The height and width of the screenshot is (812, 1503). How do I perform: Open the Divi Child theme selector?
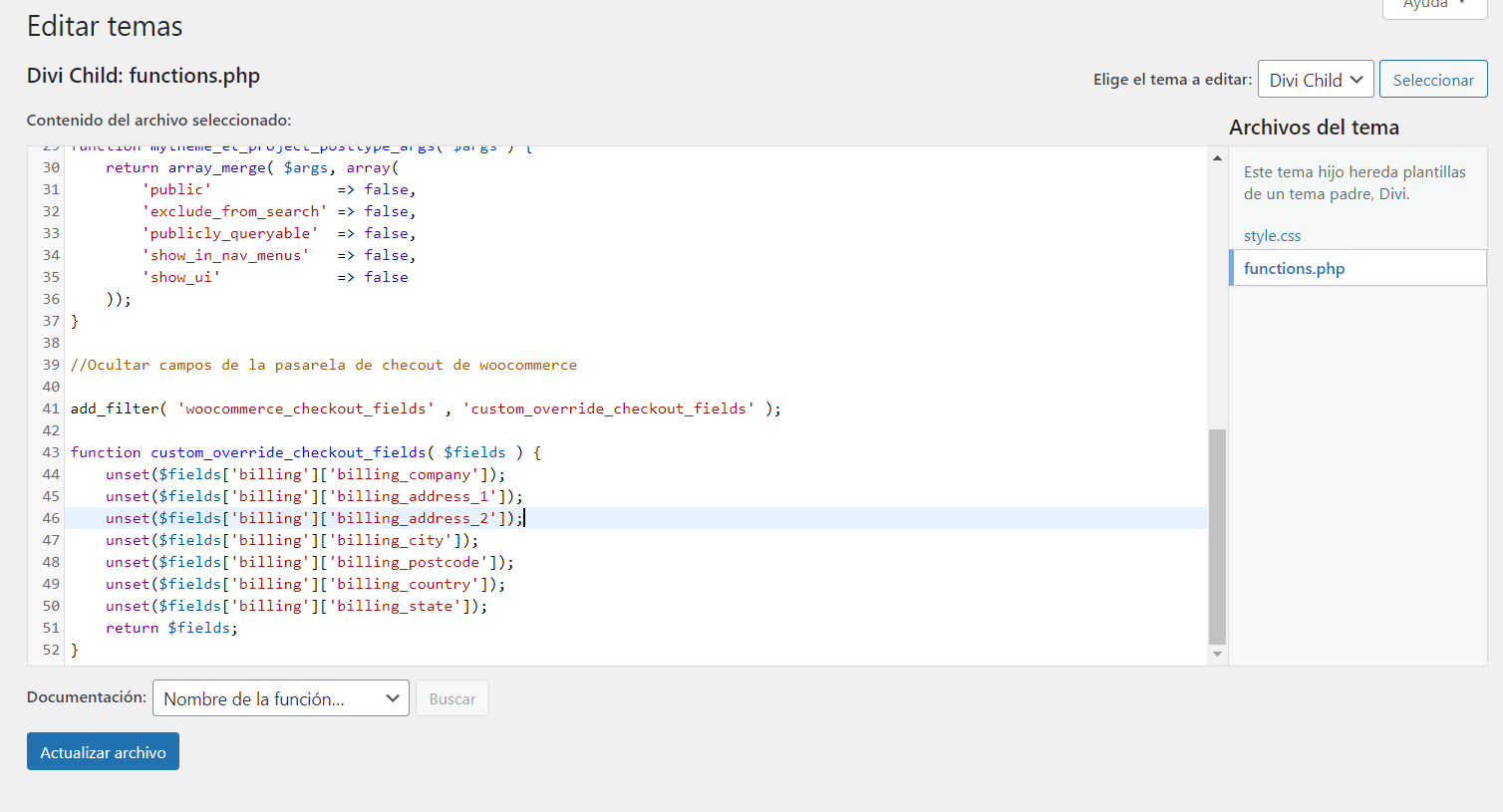pyautogui.click(x=1315, y=80)
